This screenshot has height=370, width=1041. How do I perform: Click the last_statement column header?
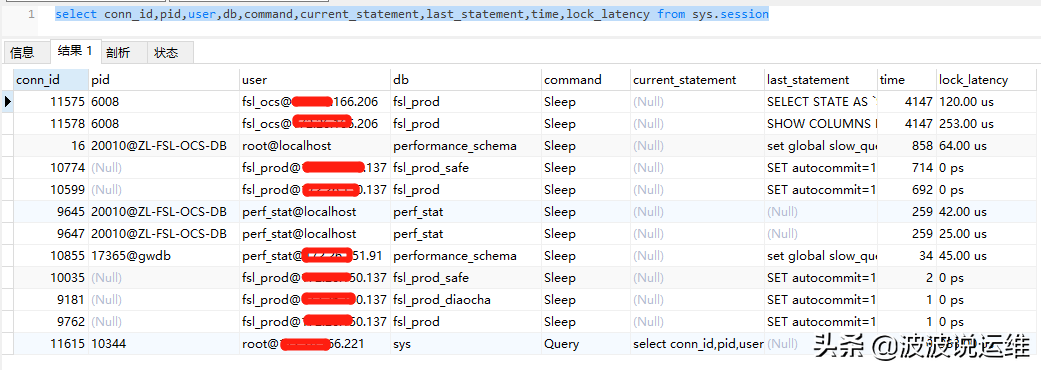(x=821, y=80)
